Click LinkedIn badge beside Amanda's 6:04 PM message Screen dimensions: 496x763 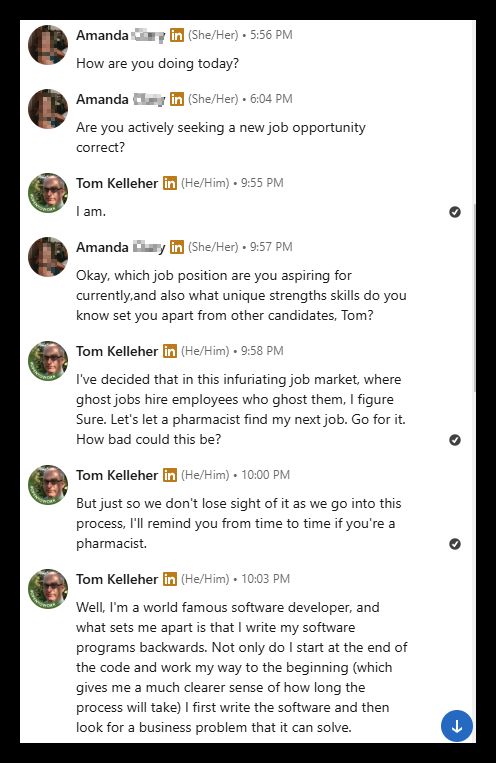pos(177,99)
